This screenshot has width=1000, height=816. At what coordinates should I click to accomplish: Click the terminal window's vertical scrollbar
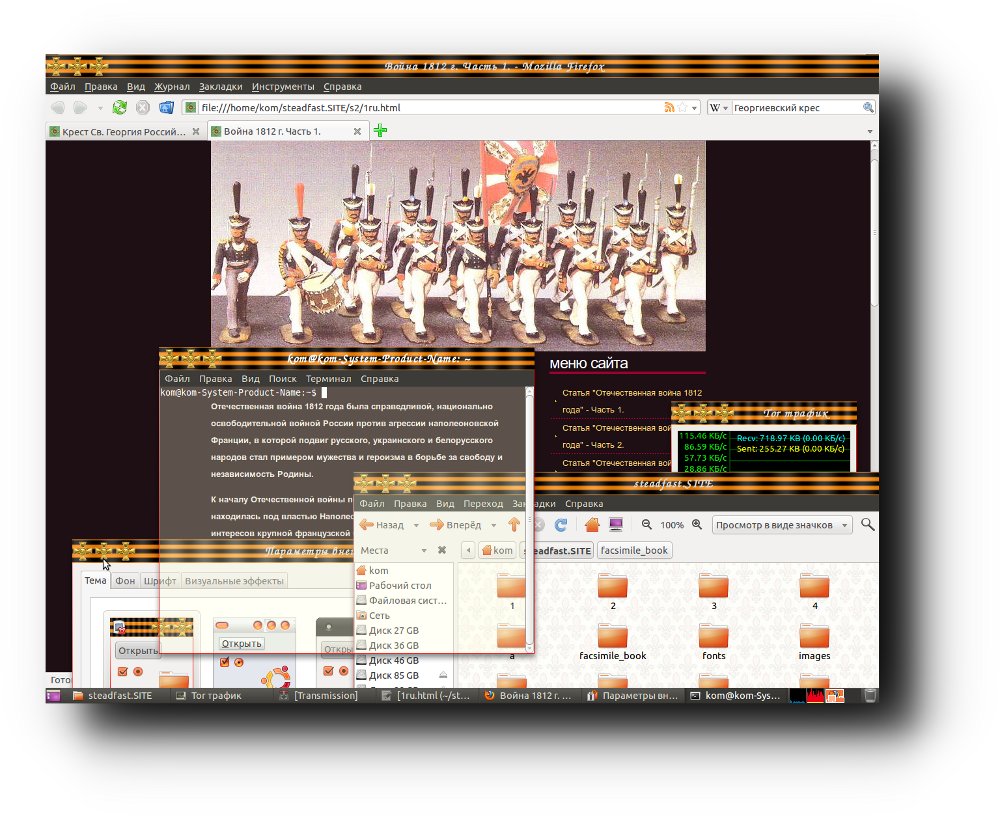(x=529, y=517)
